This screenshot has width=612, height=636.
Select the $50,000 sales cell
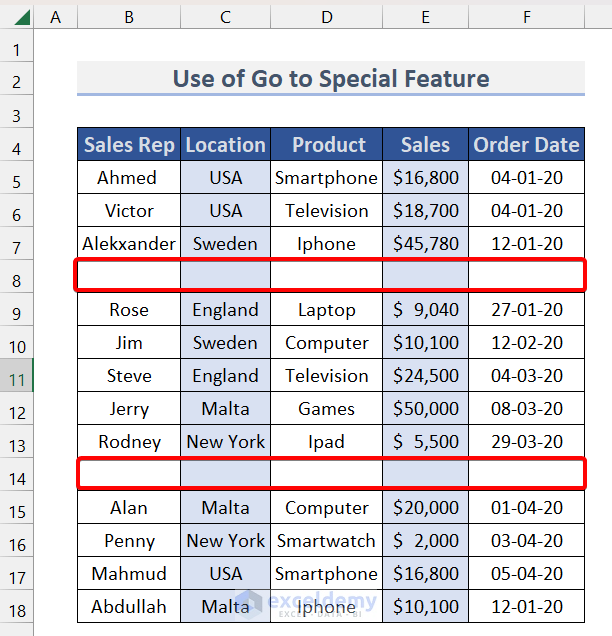tap(425, 409)
